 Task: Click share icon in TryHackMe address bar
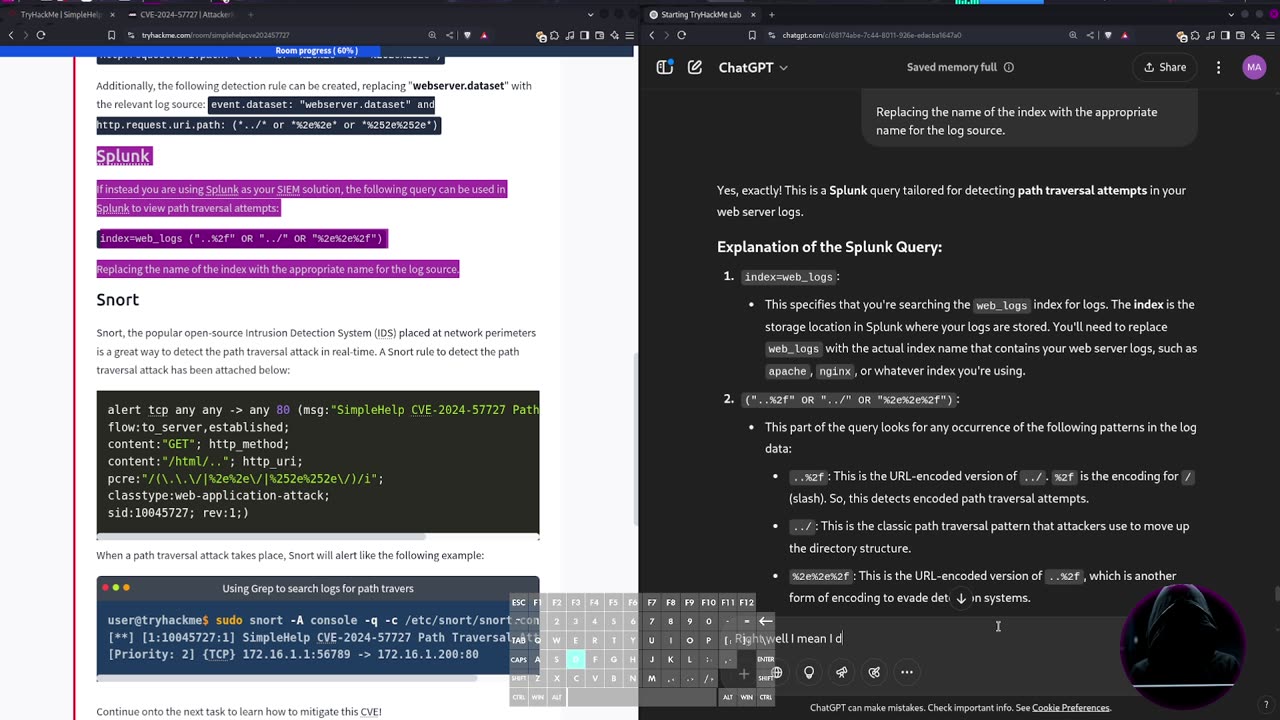point(449,35)
